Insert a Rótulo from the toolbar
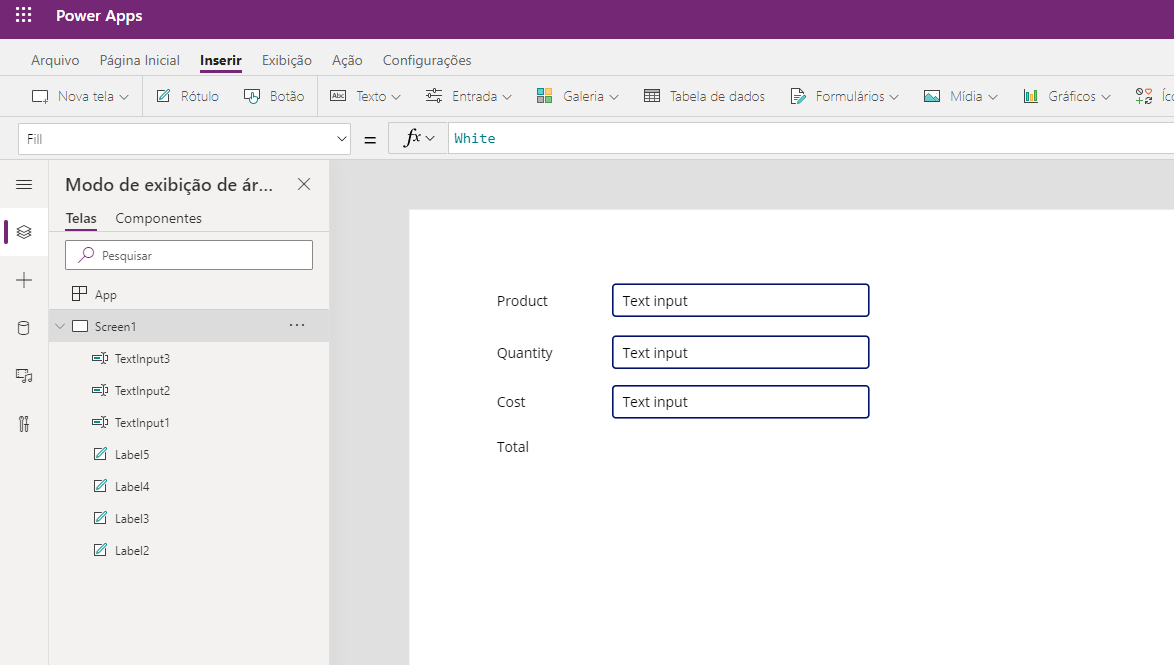The image size is (1174, 665). click(x=187, y=95)
